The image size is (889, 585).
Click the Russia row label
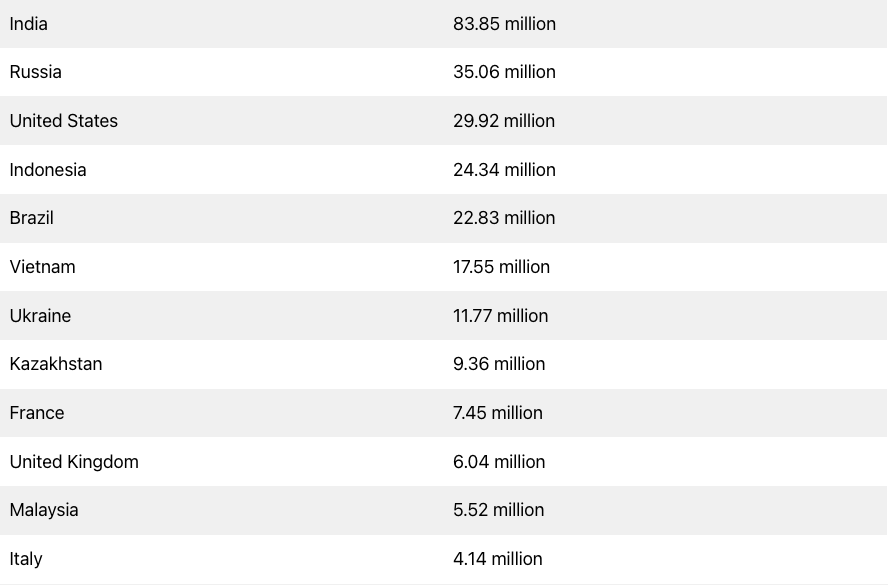pyautogui.click(x=35, y=72)
